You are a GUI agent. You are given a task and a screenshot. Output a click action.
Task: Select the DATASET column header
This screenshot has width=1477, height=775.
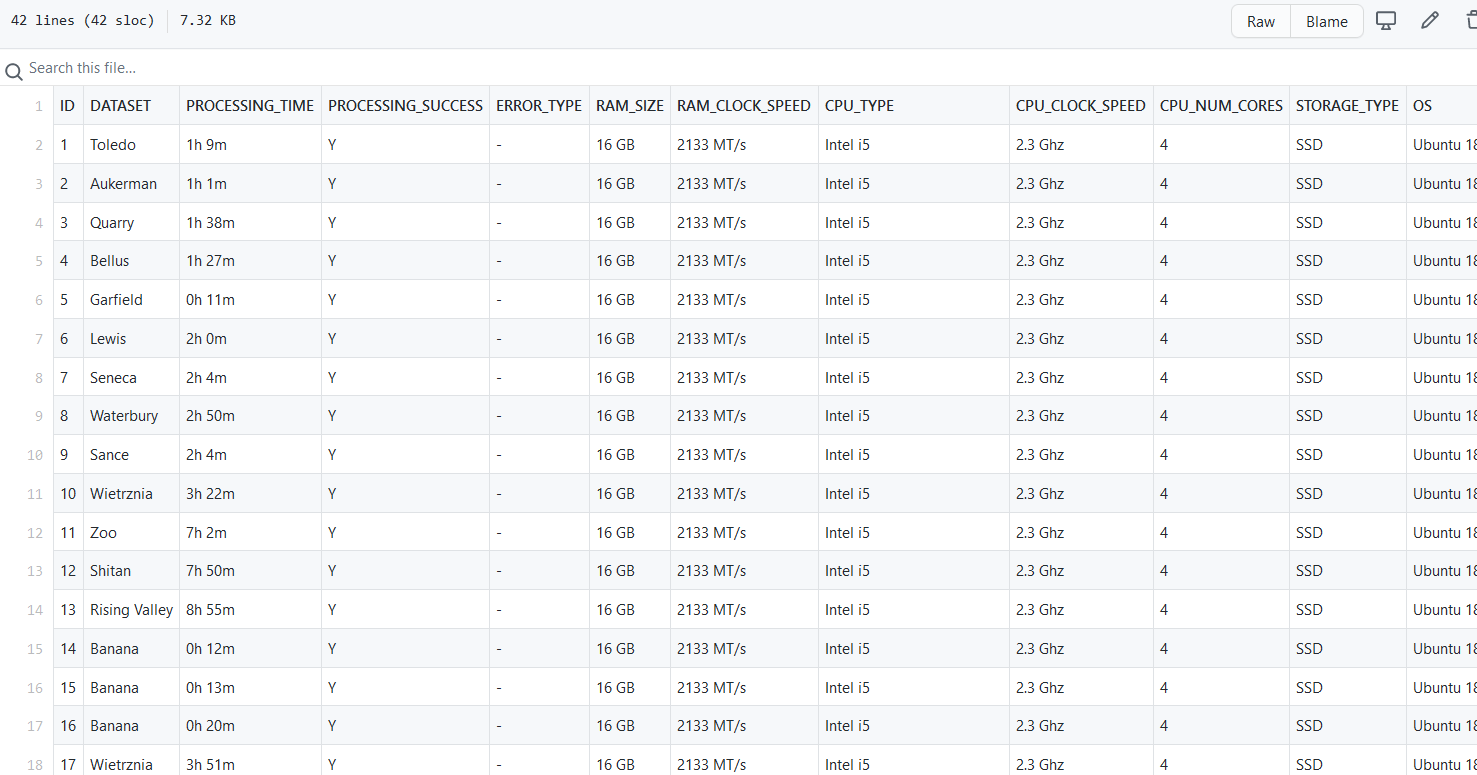tap(121, 105)
